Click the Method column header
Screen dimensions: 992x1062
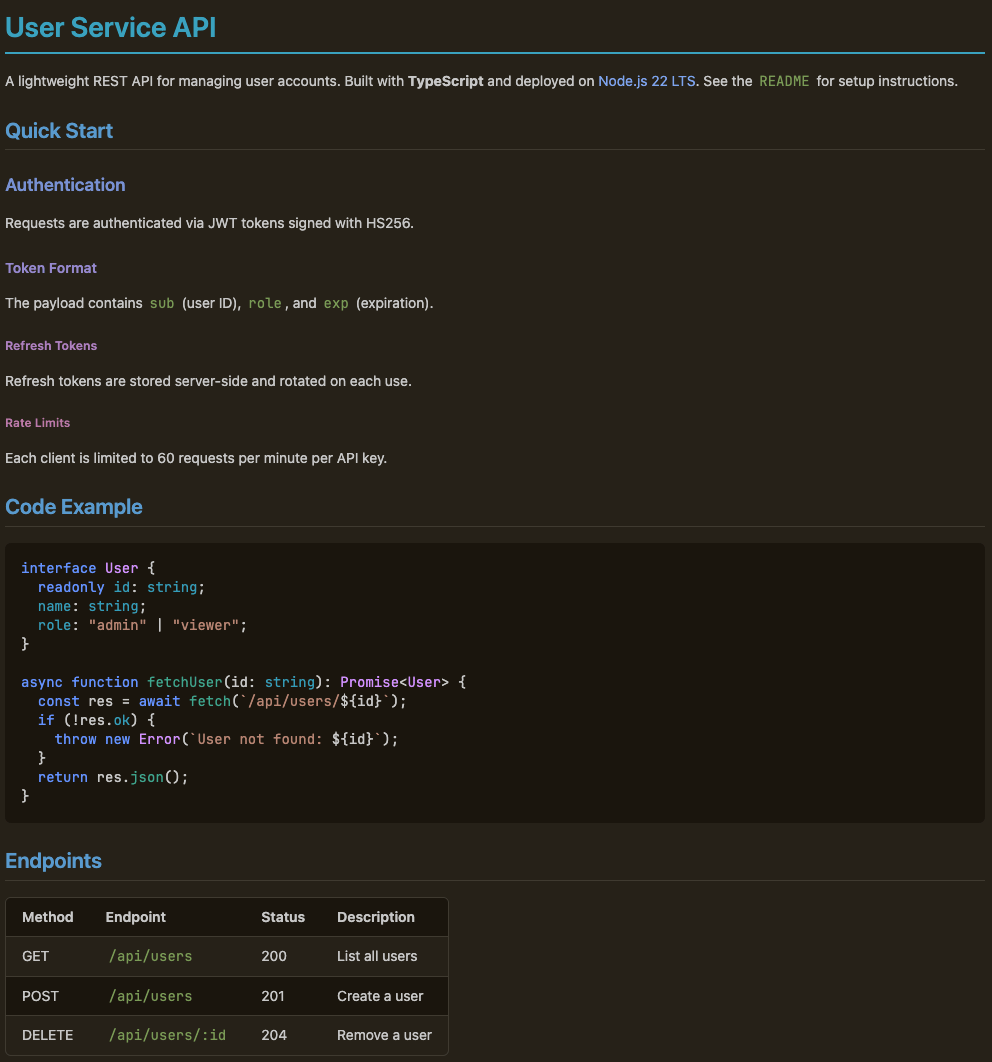(47, 917)
